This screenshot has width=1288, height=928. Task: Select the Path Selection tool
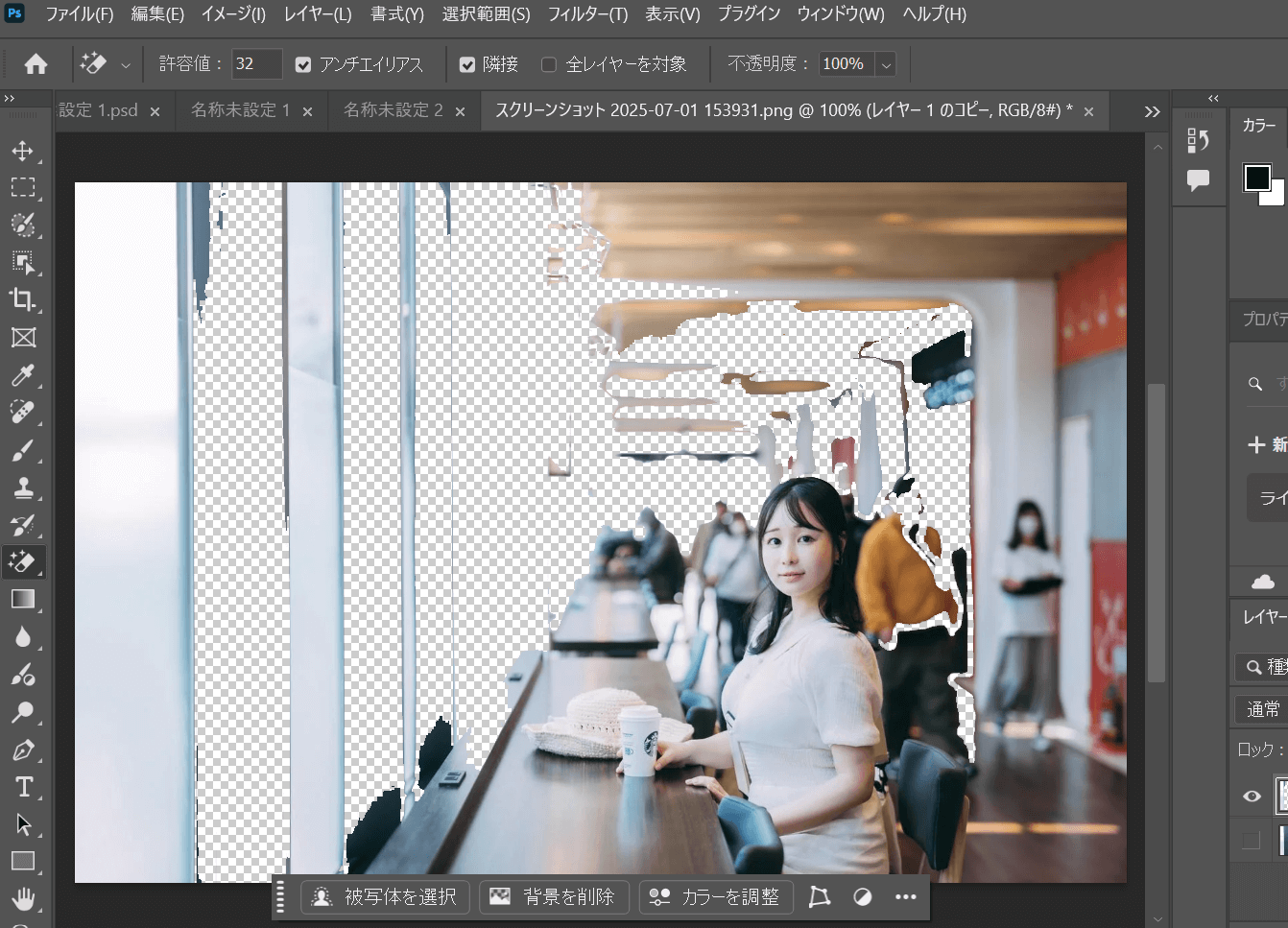(23, 824)
